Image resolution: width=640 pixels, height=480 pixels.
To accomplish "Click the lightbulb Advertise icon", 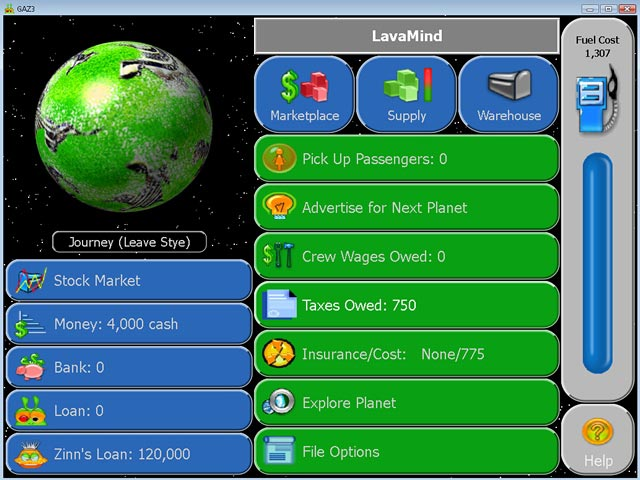I will pyautogui.click(x=279, y=207).
